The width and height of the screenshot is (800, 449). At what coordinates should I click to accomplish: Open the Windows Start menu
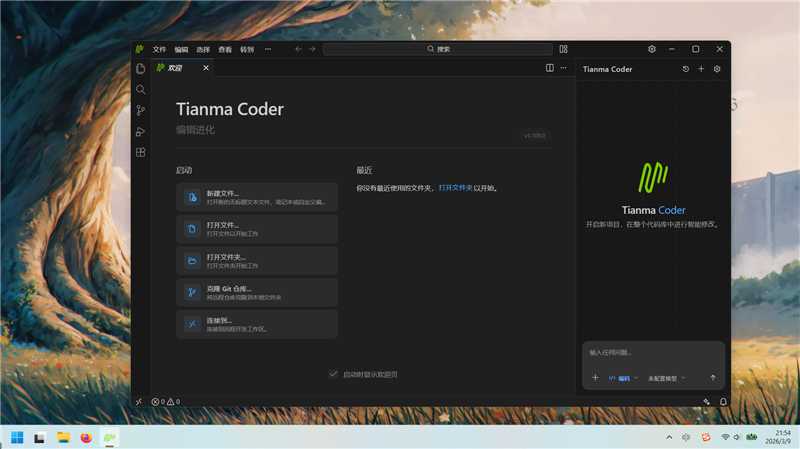[x=17, y=438]
